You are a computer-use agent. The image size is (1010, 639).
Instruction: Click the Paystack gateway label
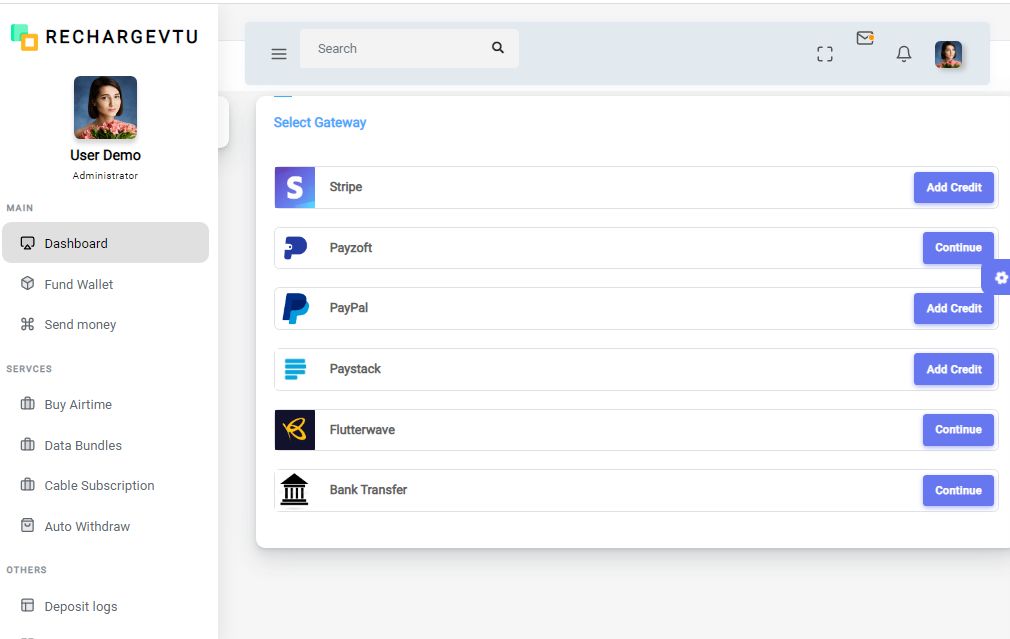(355, 368)
